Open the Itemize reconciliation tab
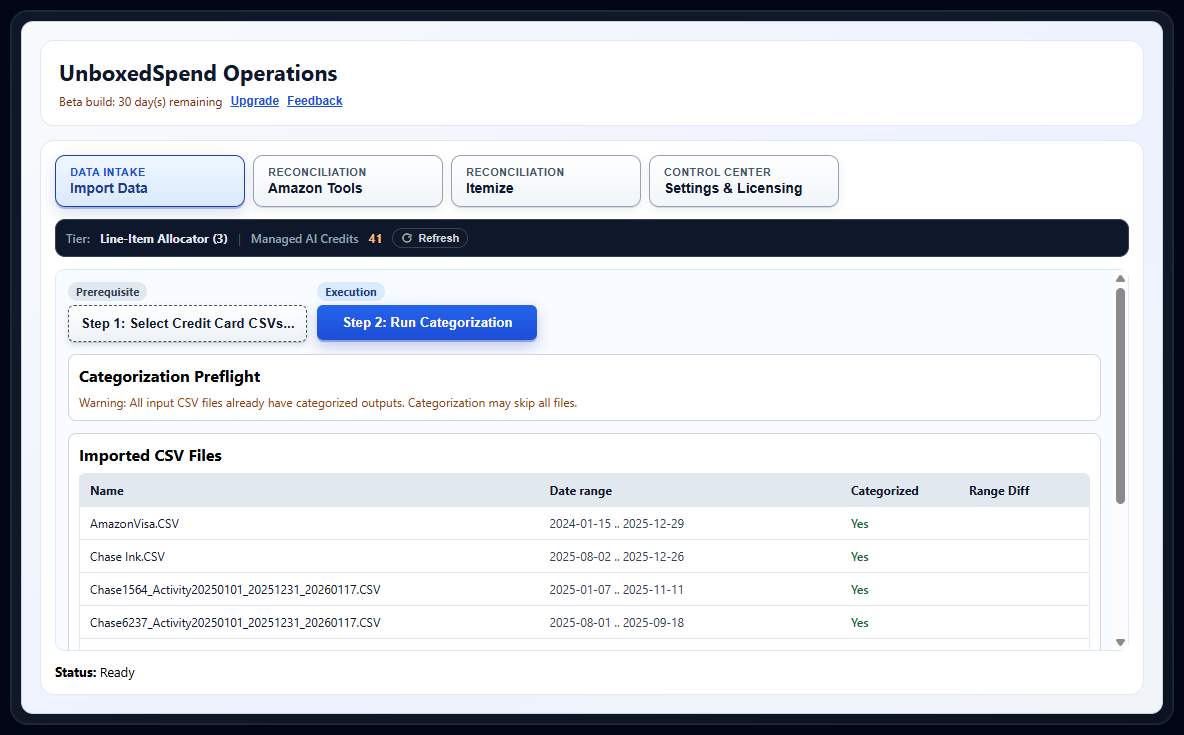The height and width of the screenshot is (735, 1184). pyautogui.click(x=545, y=181)
